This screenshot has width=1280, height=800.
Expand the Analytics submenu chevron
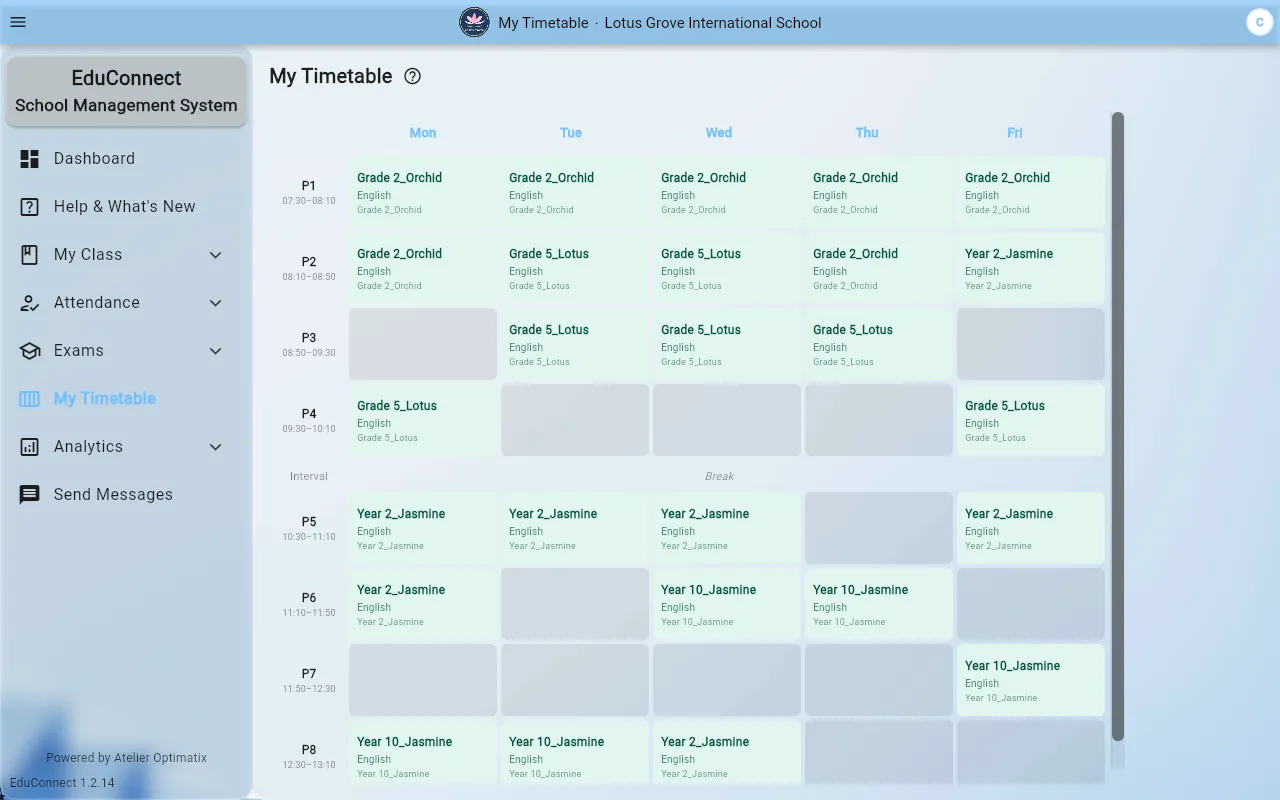tap(215, 446)
